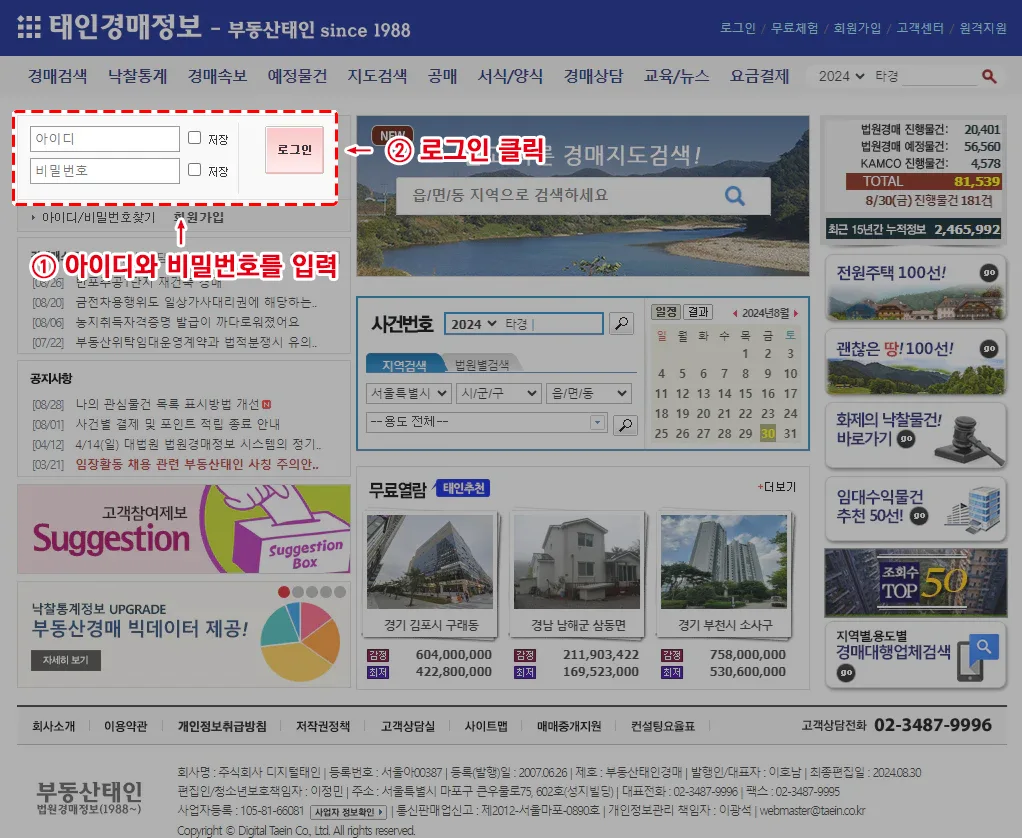
Task: Open the 고객참여제보 Suggestion banner
Action: (184, 529)
